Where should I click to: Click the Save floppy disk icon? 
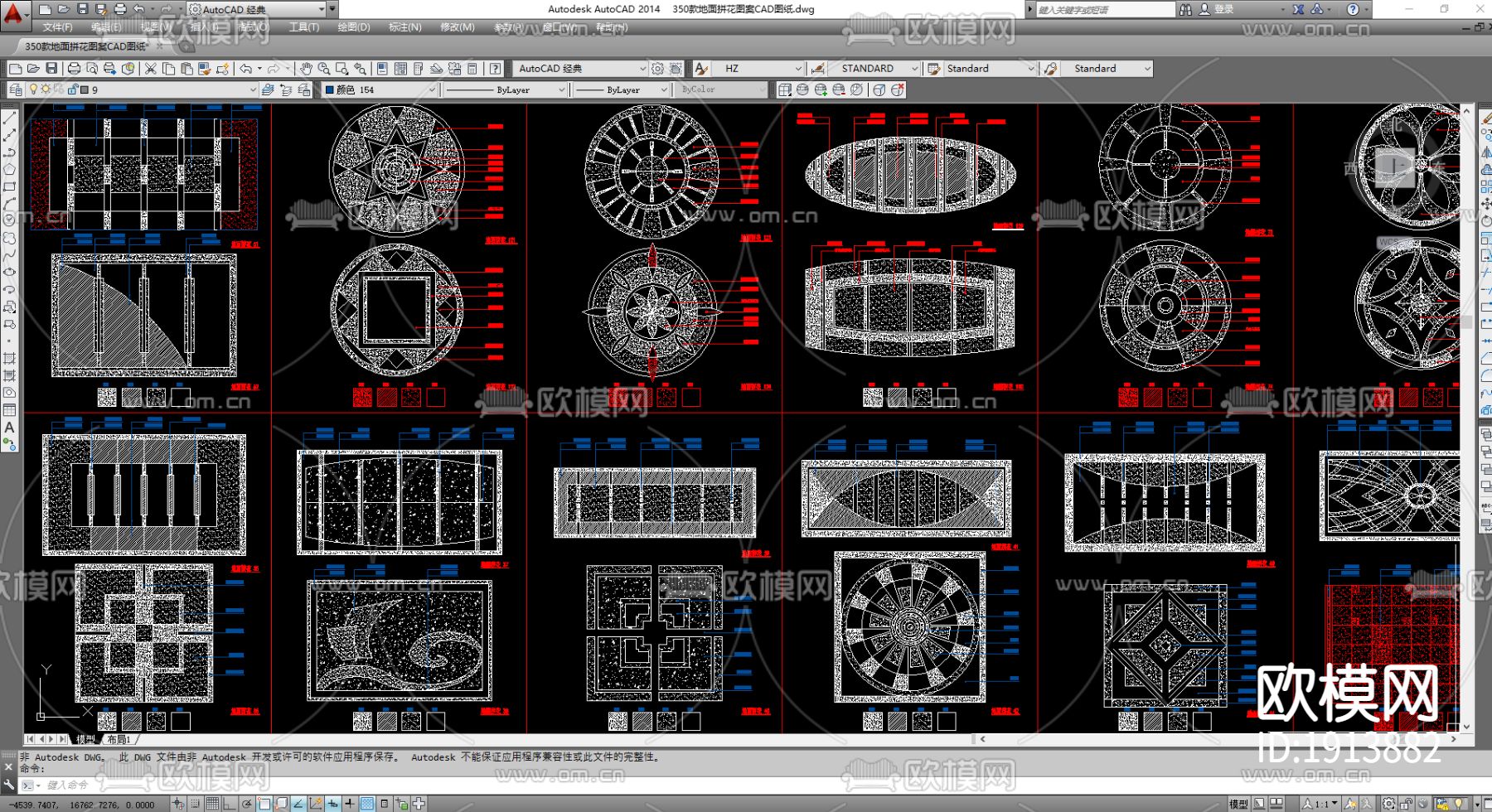(x=51, y=69)
